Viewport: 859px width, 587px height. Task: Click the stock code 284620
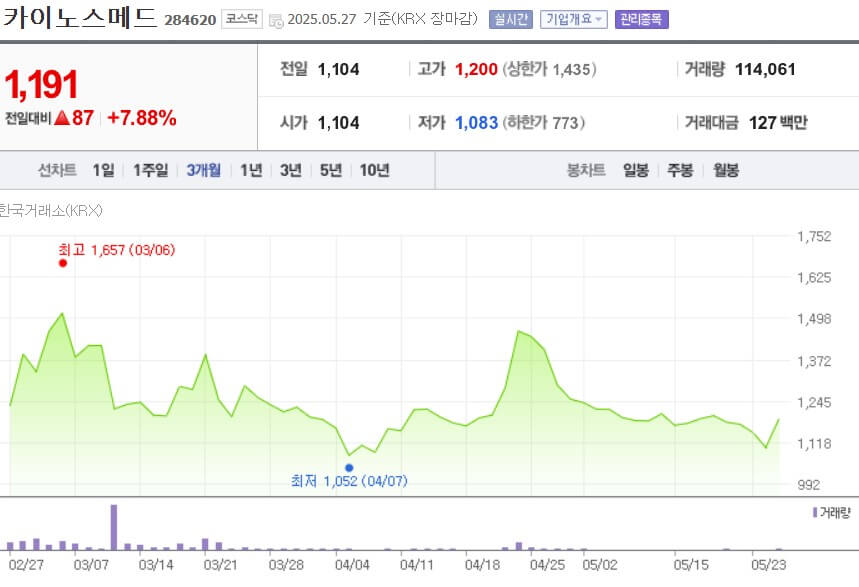(x=190, y=17)
